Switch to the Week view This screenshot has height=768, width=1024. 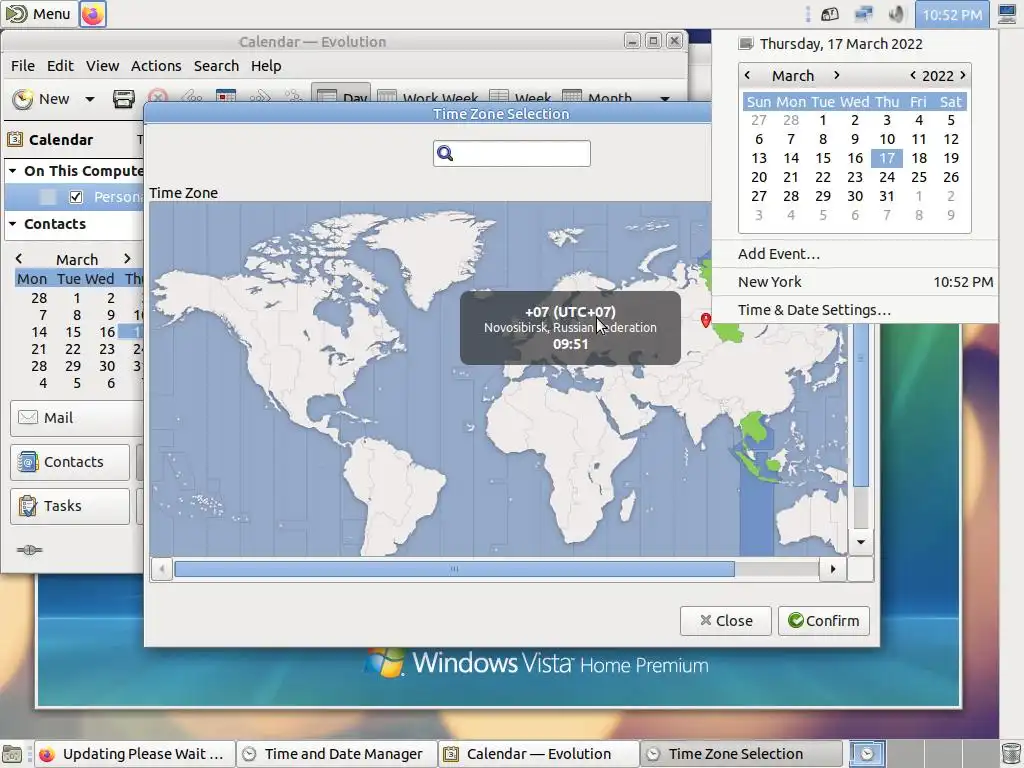pyautogui.click(x=520, y=97)
